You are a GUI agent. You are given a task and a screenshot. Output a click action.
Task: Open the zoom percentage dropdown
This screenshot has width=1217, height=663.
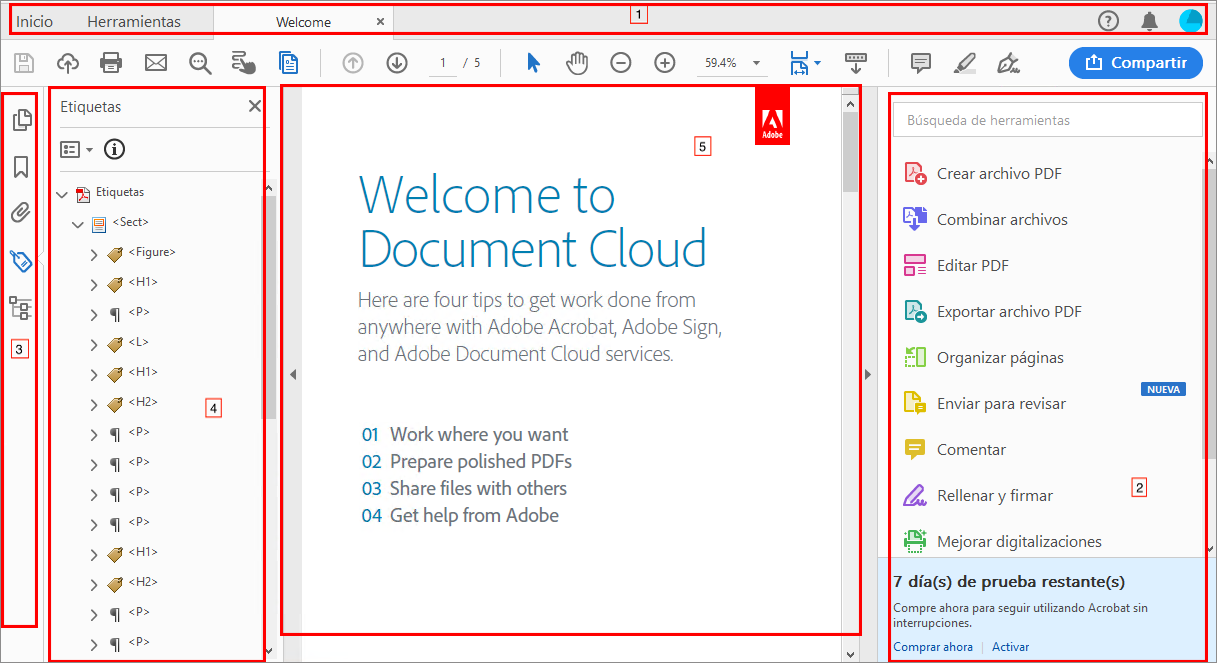(758, 63)
